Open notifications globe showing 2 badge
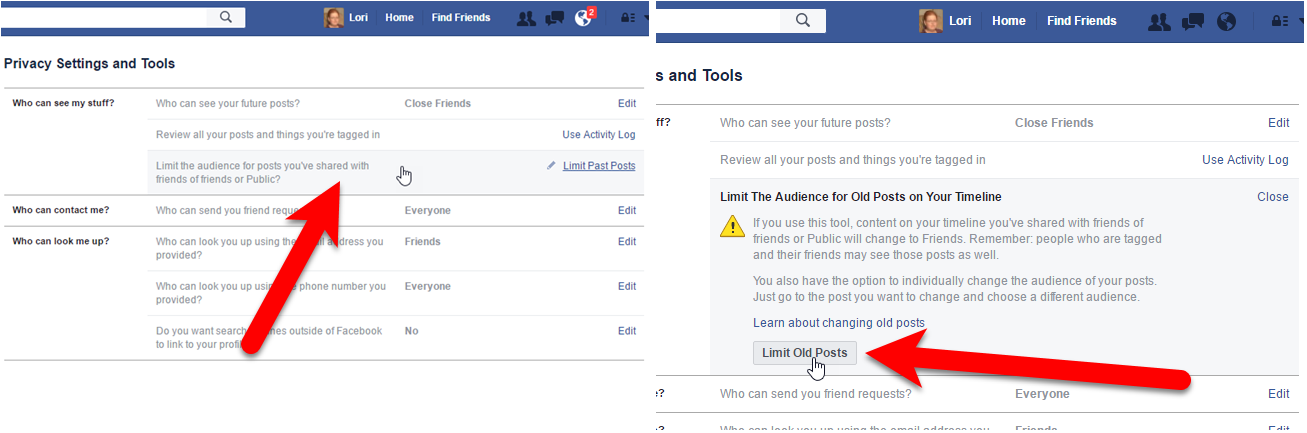The height and width of the screenshot is (433, 1307). 584,18
